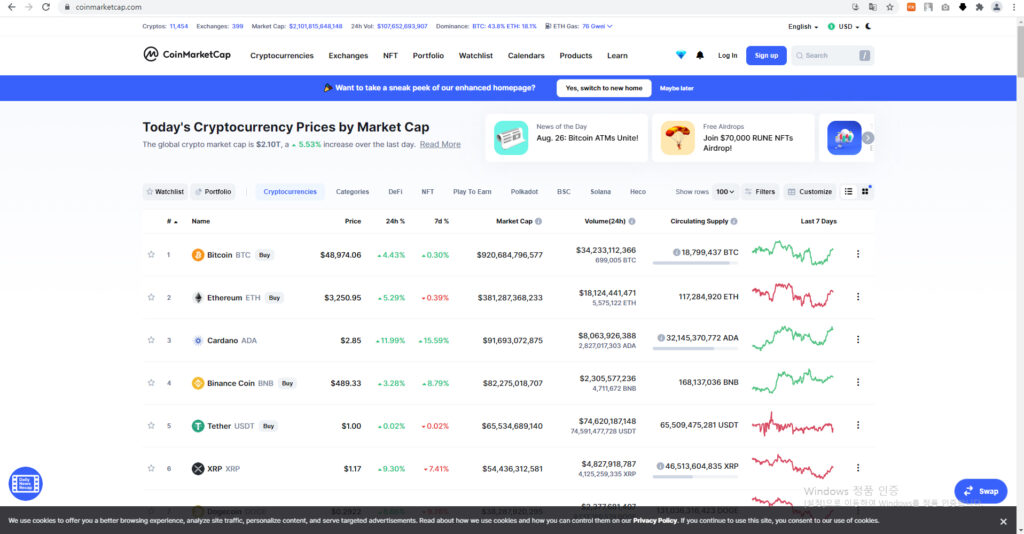Open more options for Binance Coin row
This screenshot has width=1024, height=534.
pos(858,382)
